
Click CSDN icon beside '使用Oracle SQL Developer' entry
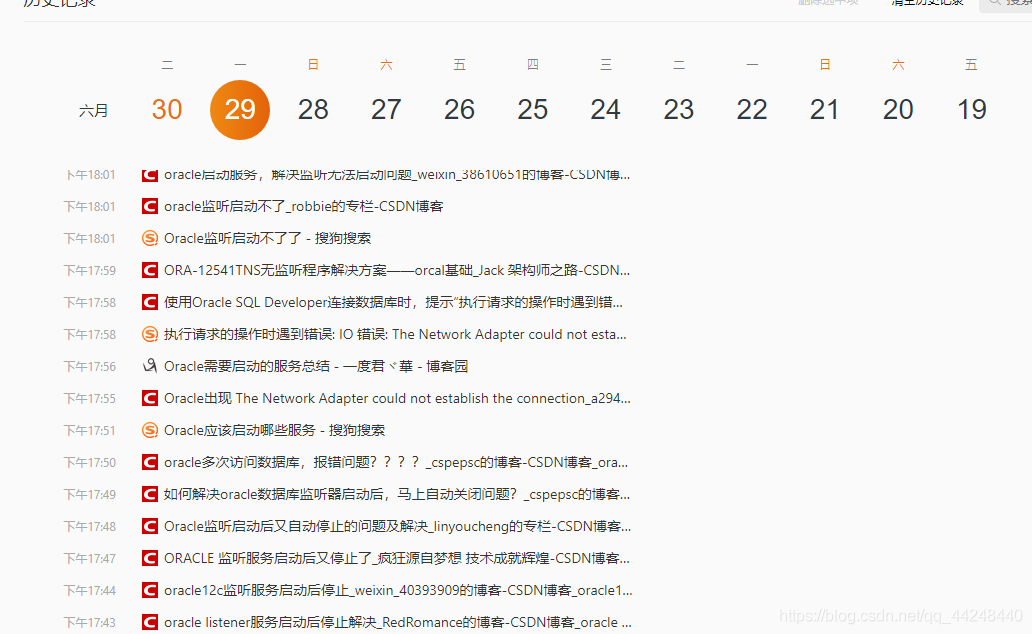point(150,302)
